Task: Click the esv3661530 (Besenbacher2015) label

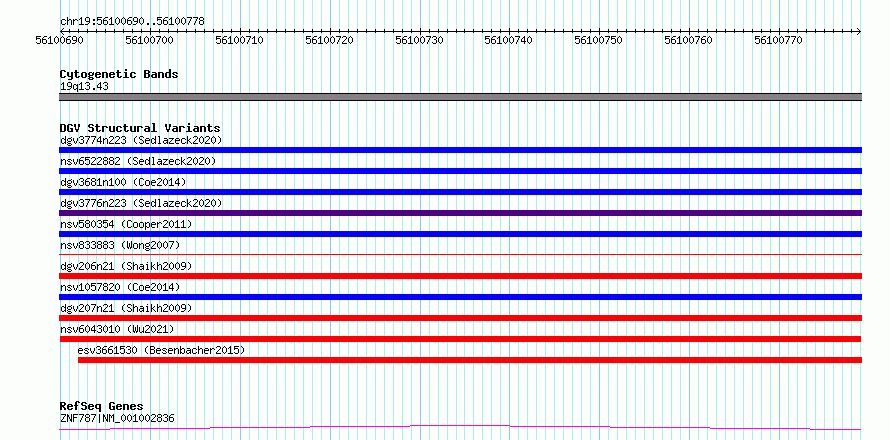Action: (x=161, y=350)
